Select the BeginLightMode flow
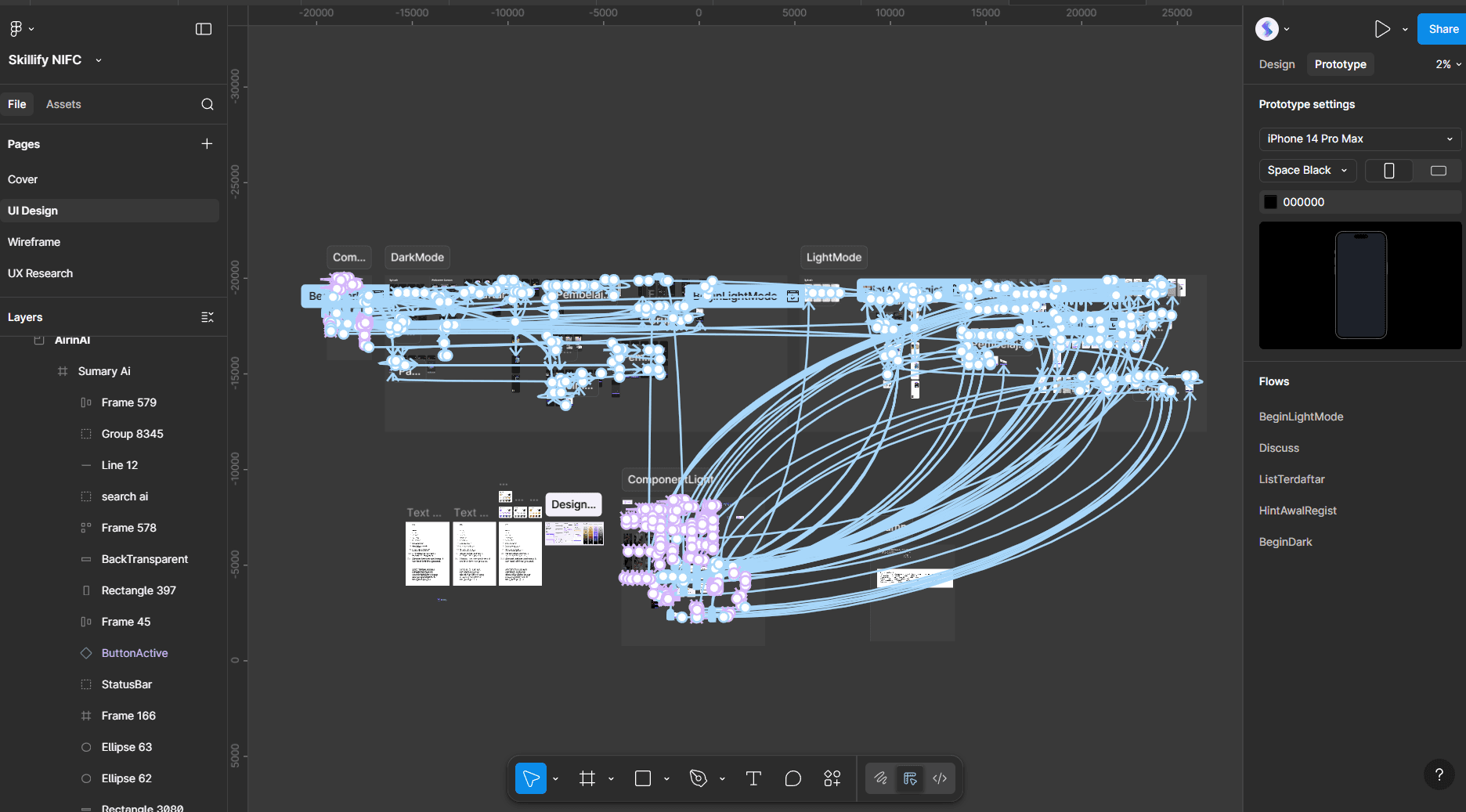This screenshot has height=812, width=1466. click(x=1301, y=417)
